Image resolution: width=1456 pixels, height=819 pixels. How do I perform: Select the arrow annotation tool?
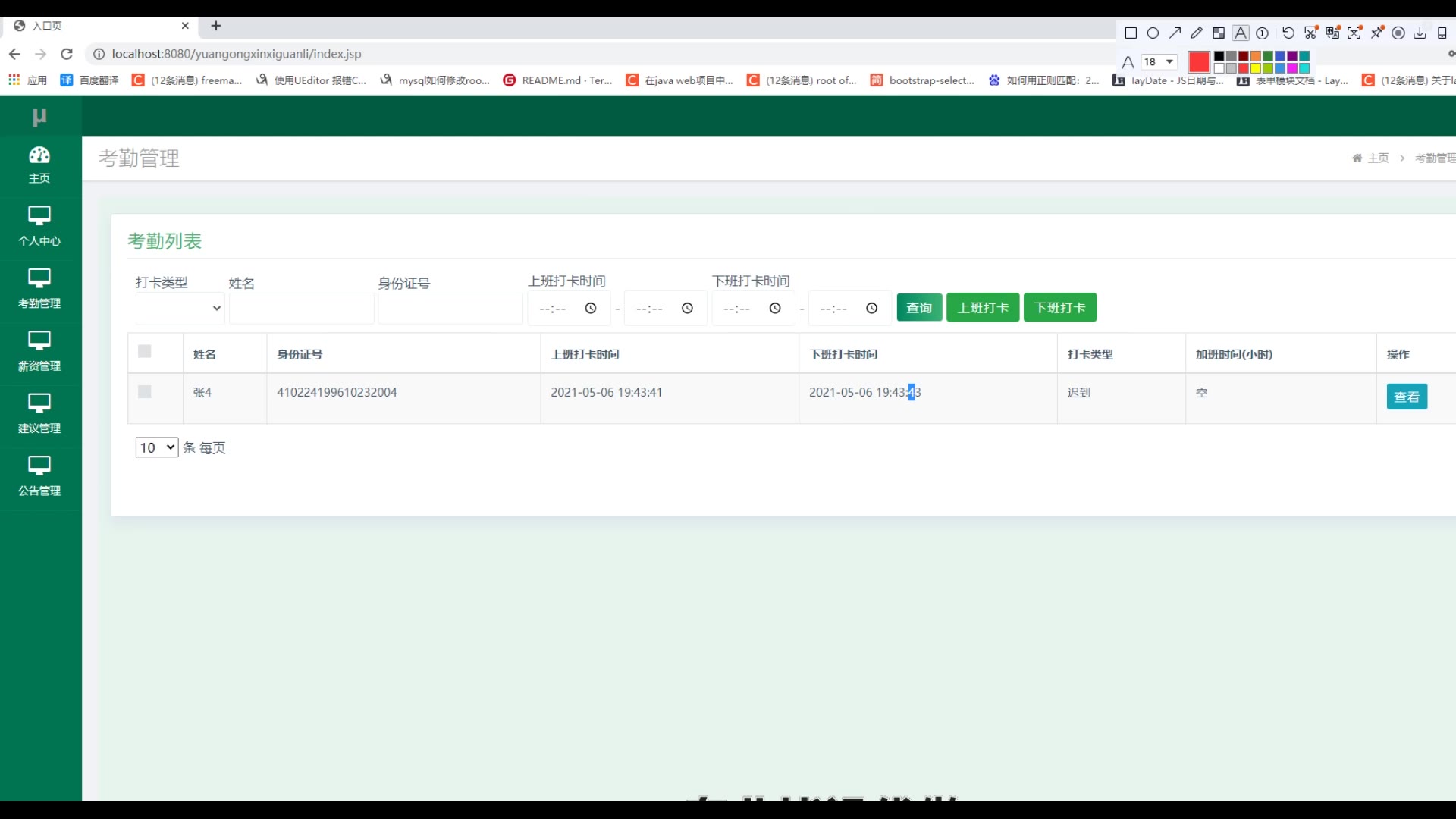point(1175,33)
